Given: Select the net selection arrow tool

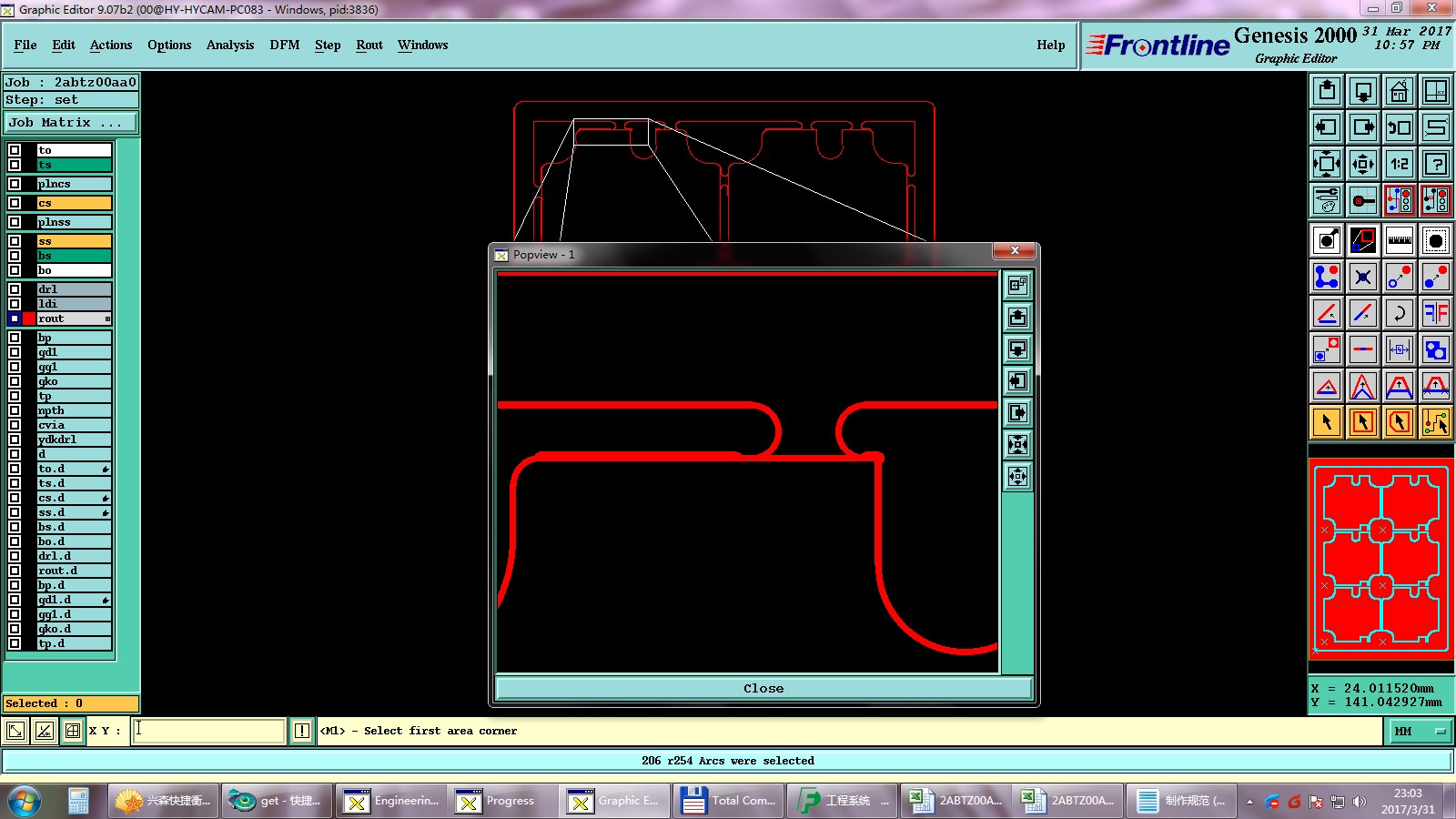Looking at the screenshot, I should point(1436,422).
